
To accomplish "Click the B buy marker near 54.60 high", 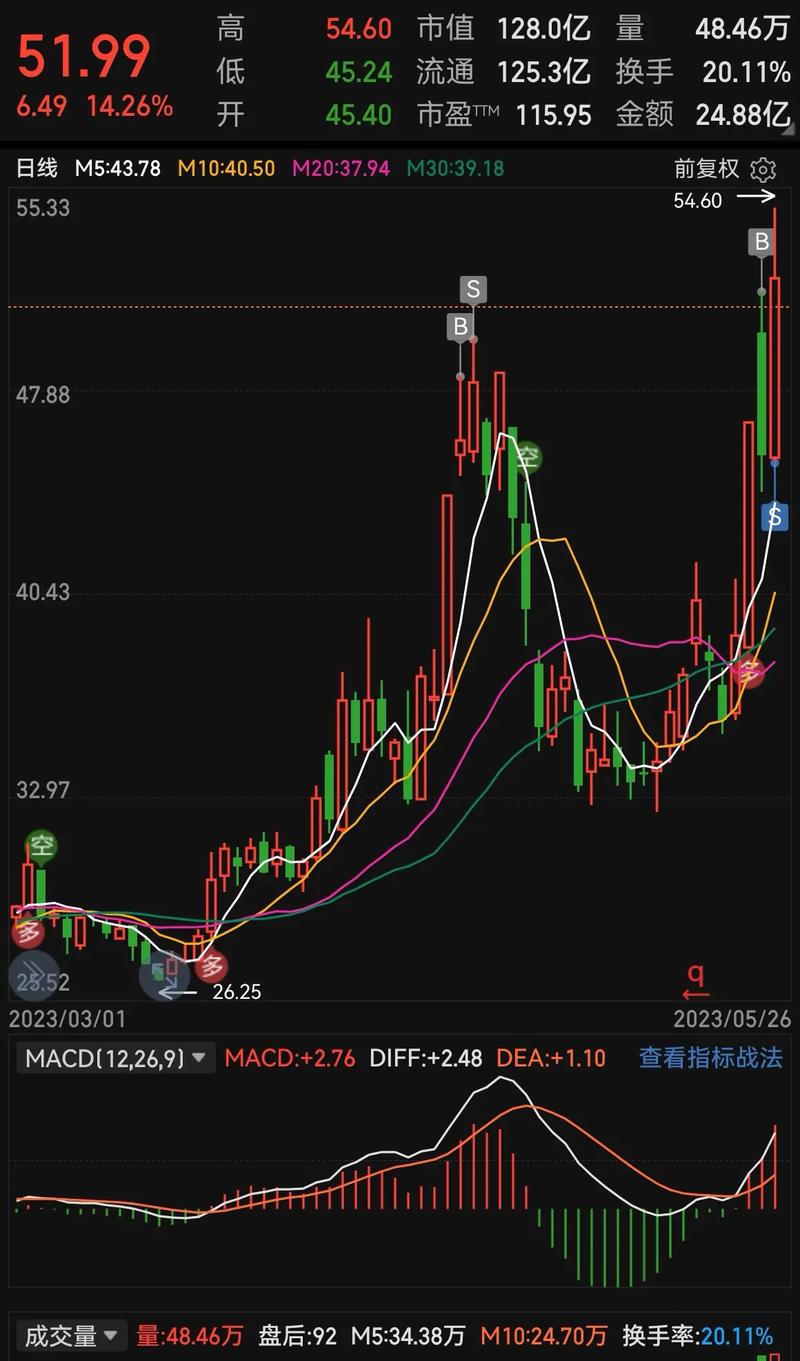I will point(762,241).
